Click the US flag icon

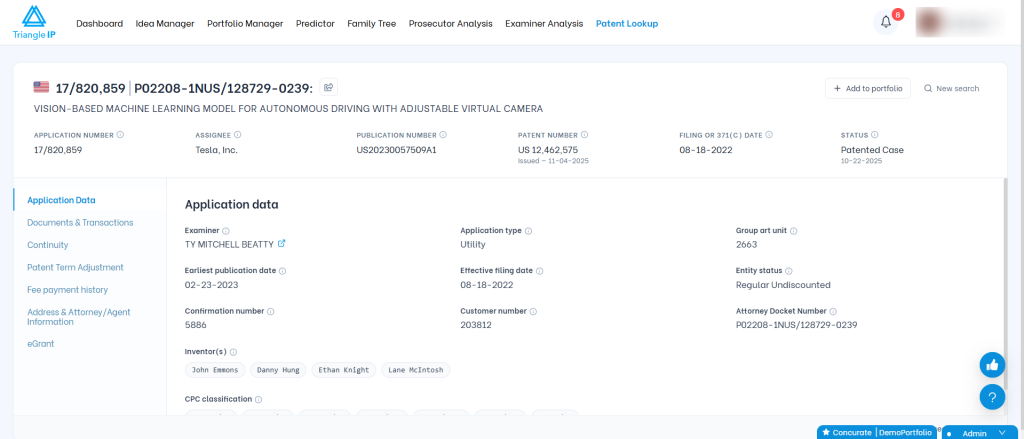click(x=41, y=87)
